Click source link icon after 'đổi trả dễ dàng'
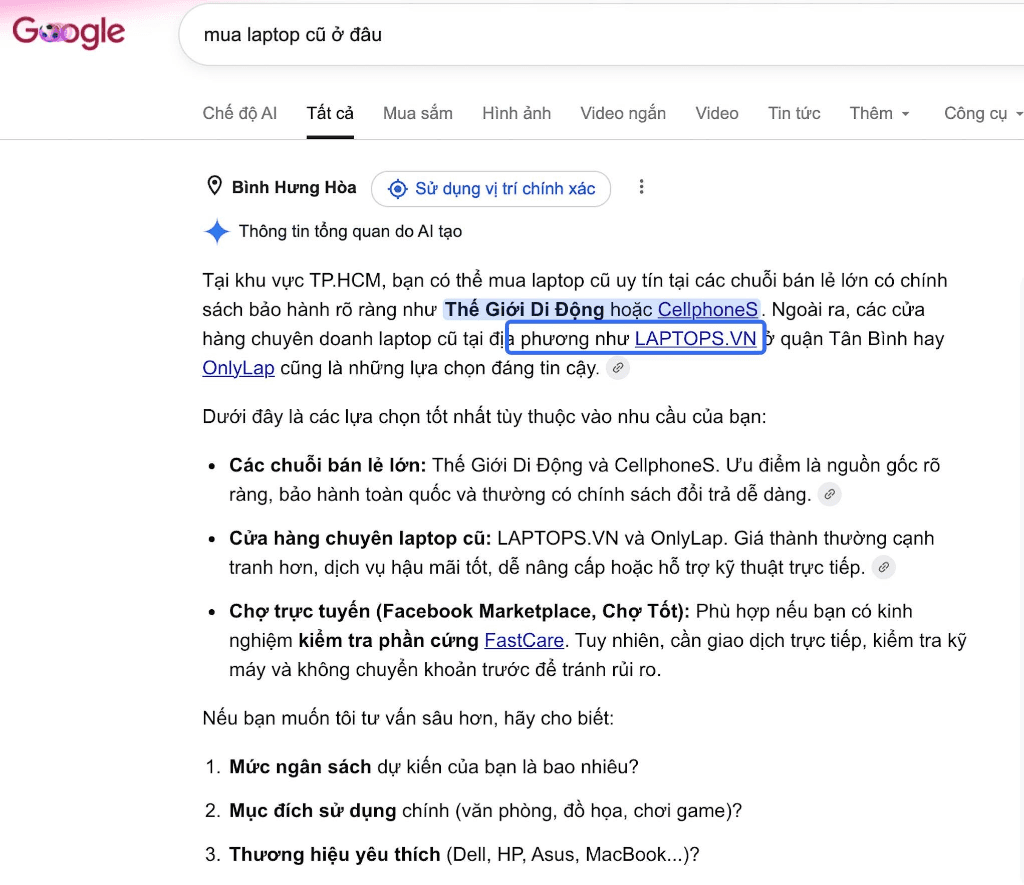The width and height of the screenshot is (1024, 885). pyautogui.click(x=829, y=494)
